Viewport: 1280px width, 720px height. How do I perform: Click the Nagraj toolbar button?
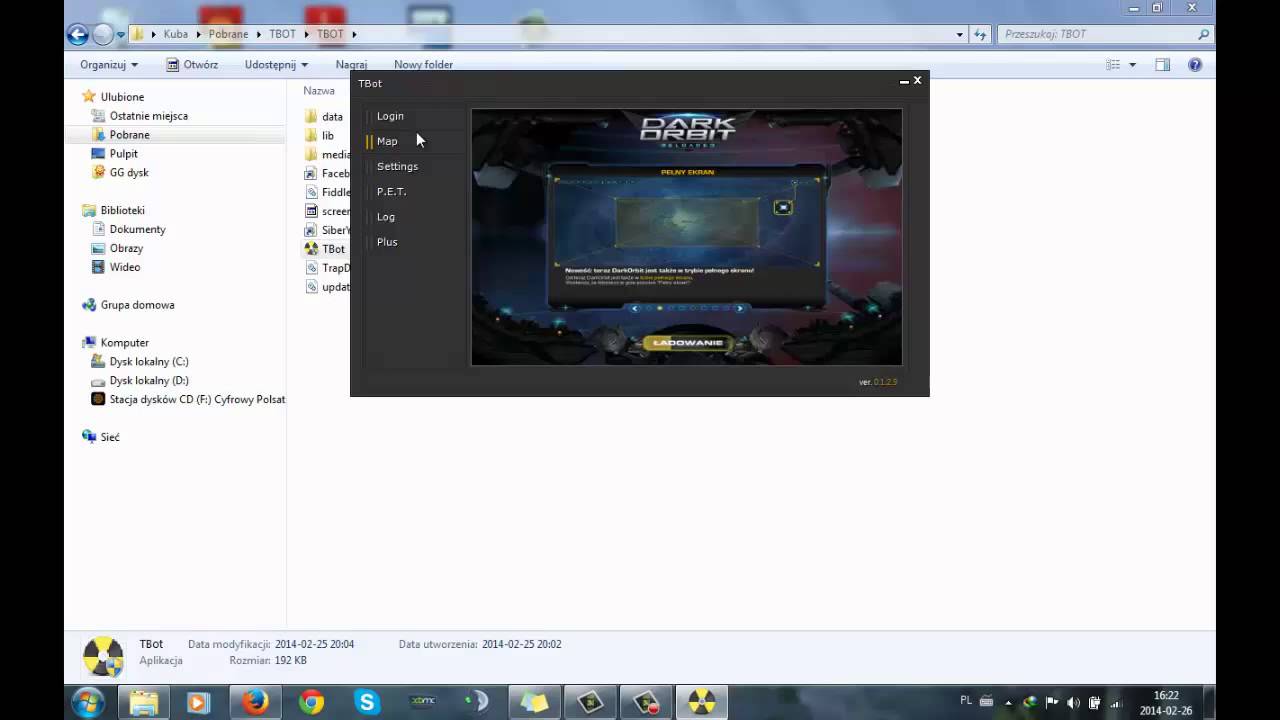tap(351, 65)
